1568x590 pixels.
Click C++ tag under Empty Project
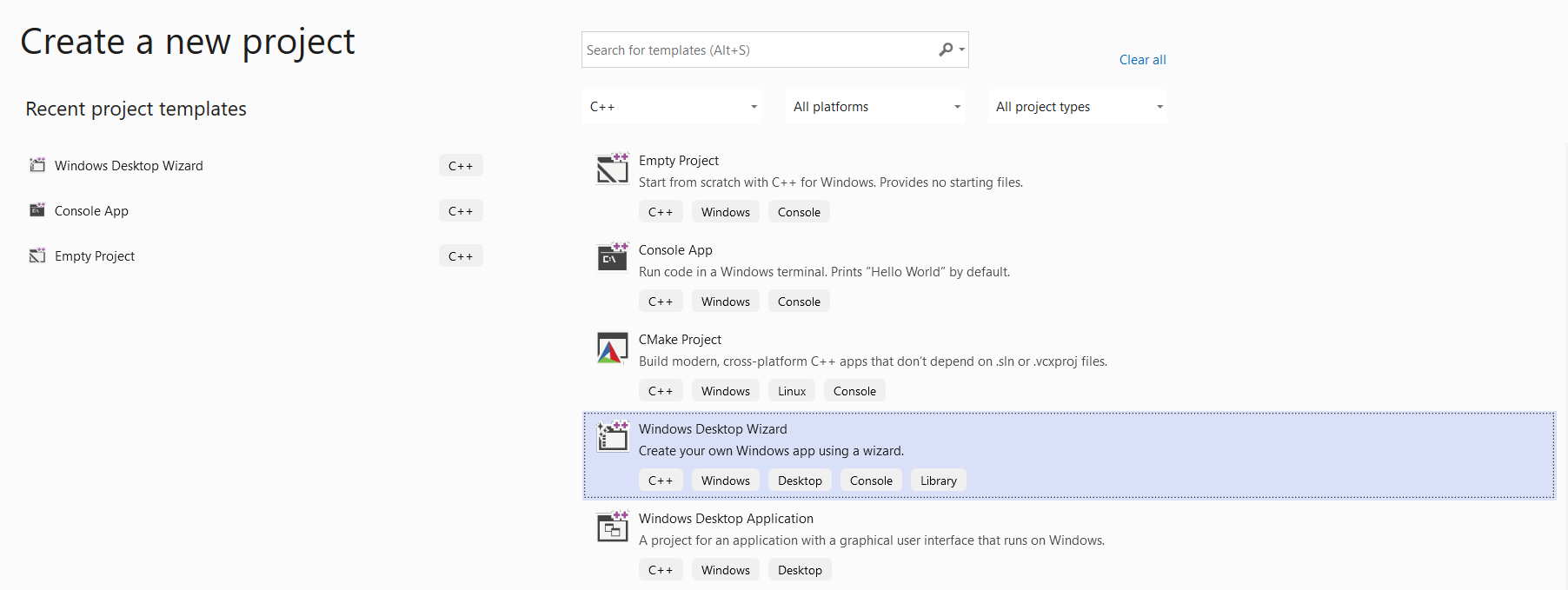point(661,212)
